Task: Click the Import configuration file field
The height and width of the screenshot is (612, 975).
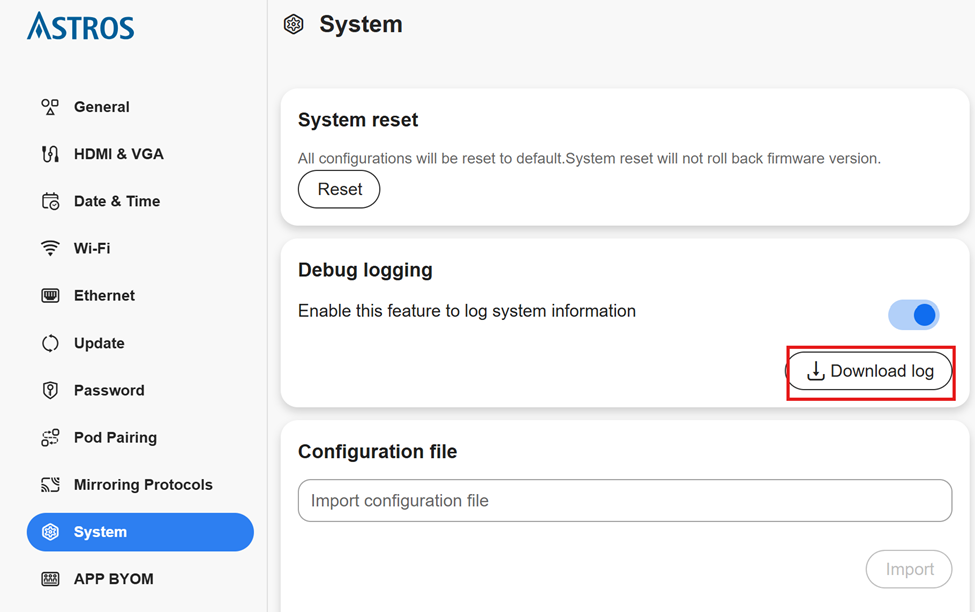Action: click(x=624, y=501)
